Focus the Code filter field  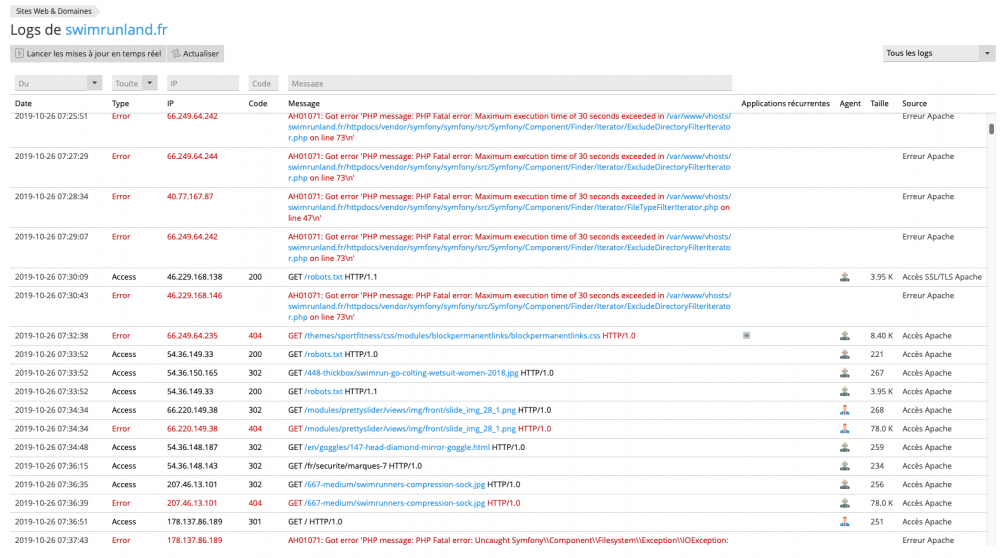(x=263, y=83)
